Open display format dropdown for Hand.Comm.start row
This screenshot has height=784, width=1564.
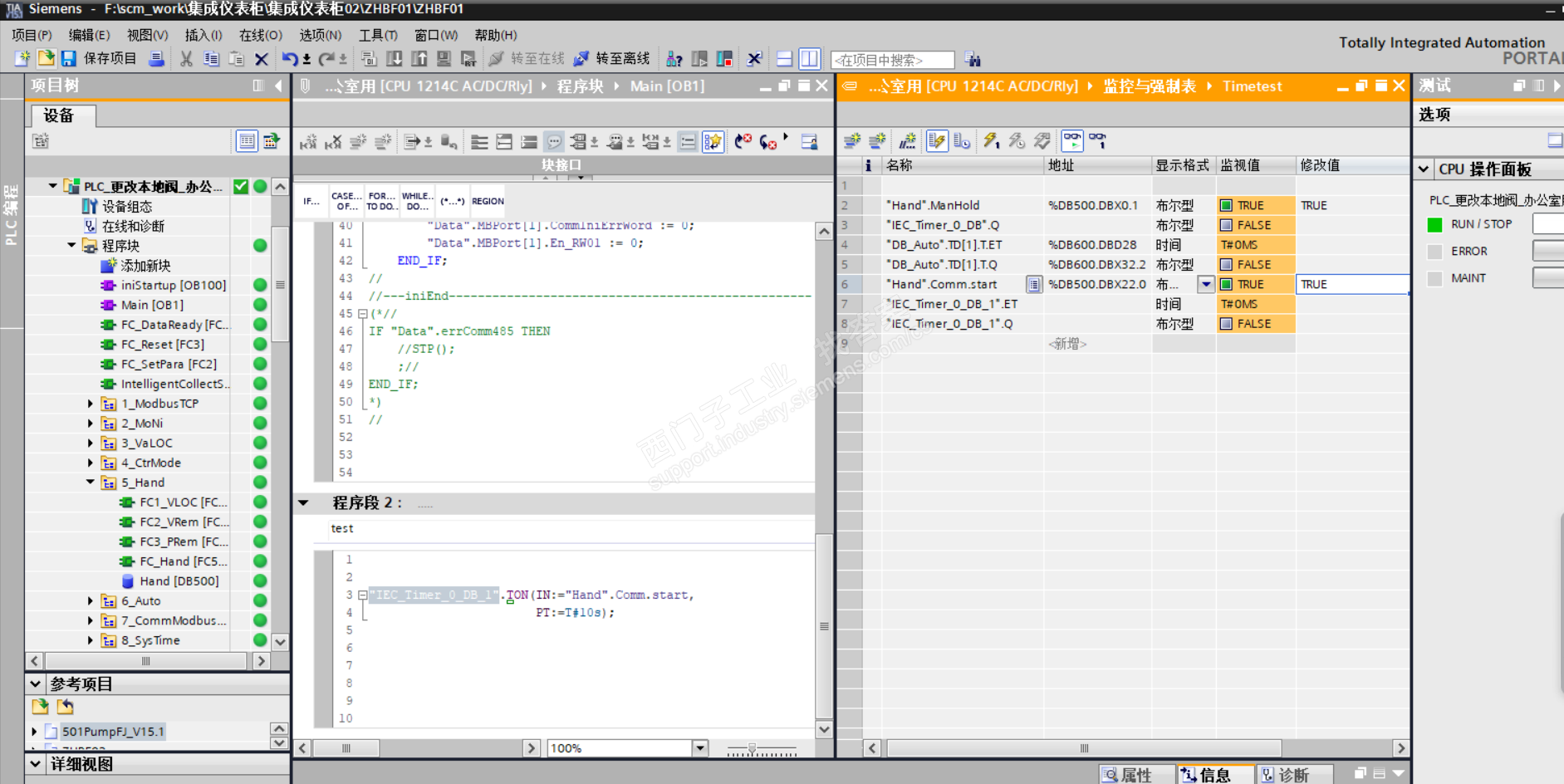[1206, 285]
